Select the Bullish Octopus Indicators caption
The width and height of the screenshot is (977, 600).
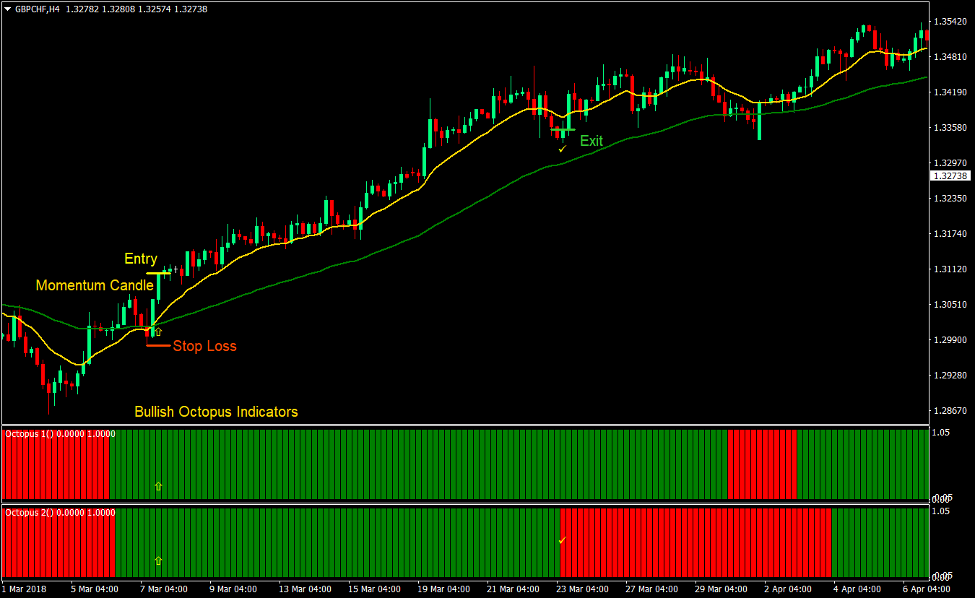(216, 411)
